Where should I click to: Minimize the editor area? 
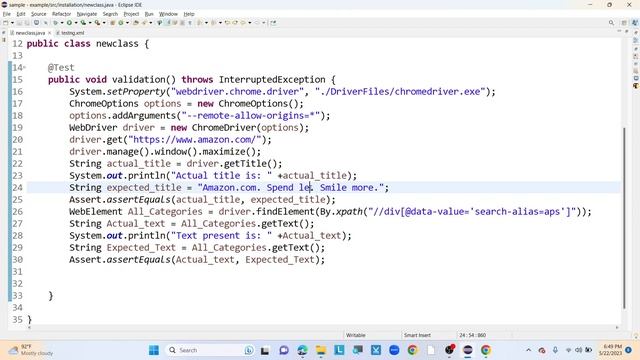click(x=619, y=31)
